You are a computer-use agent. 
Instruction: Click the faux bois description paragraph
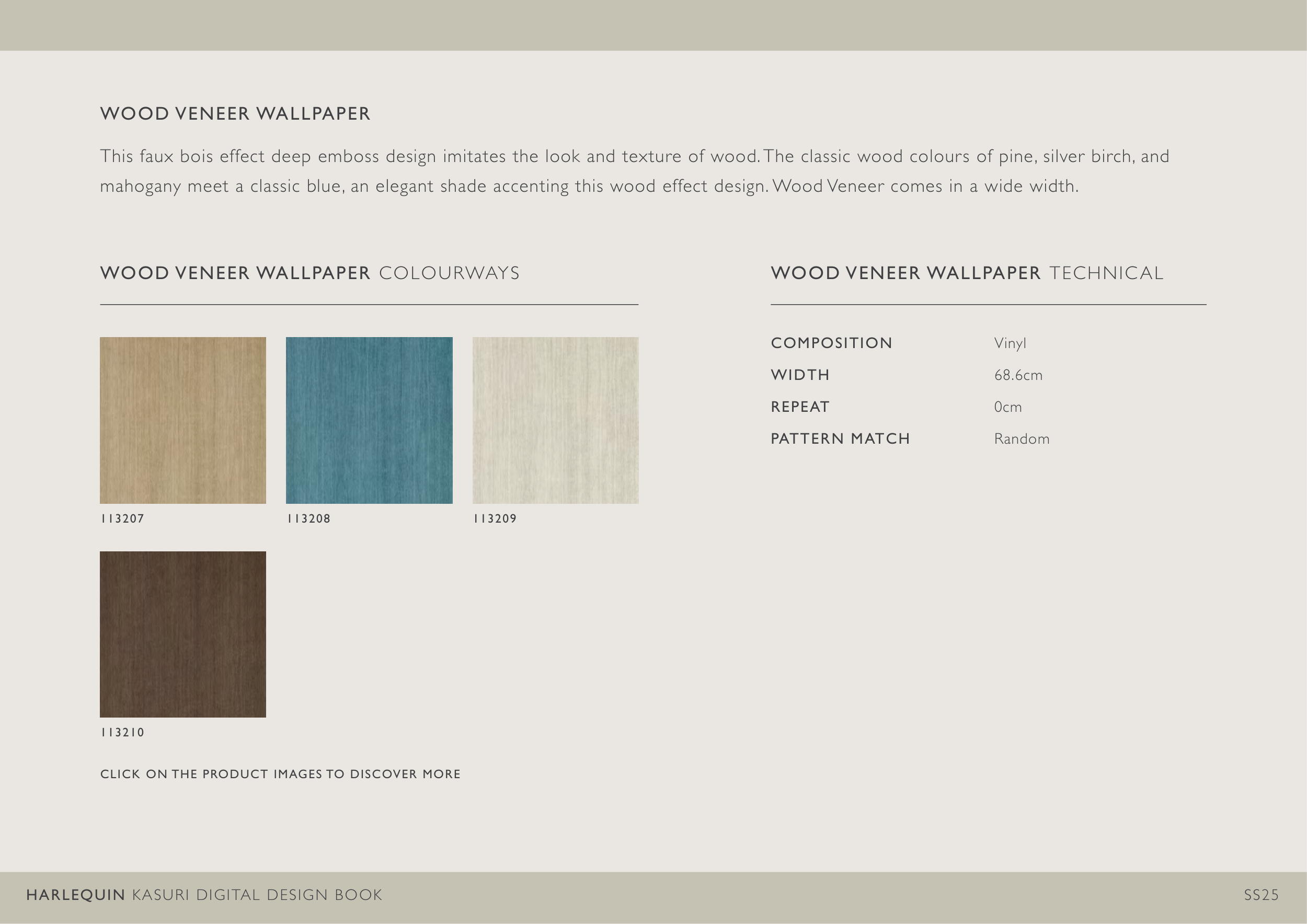click(634, 171)
